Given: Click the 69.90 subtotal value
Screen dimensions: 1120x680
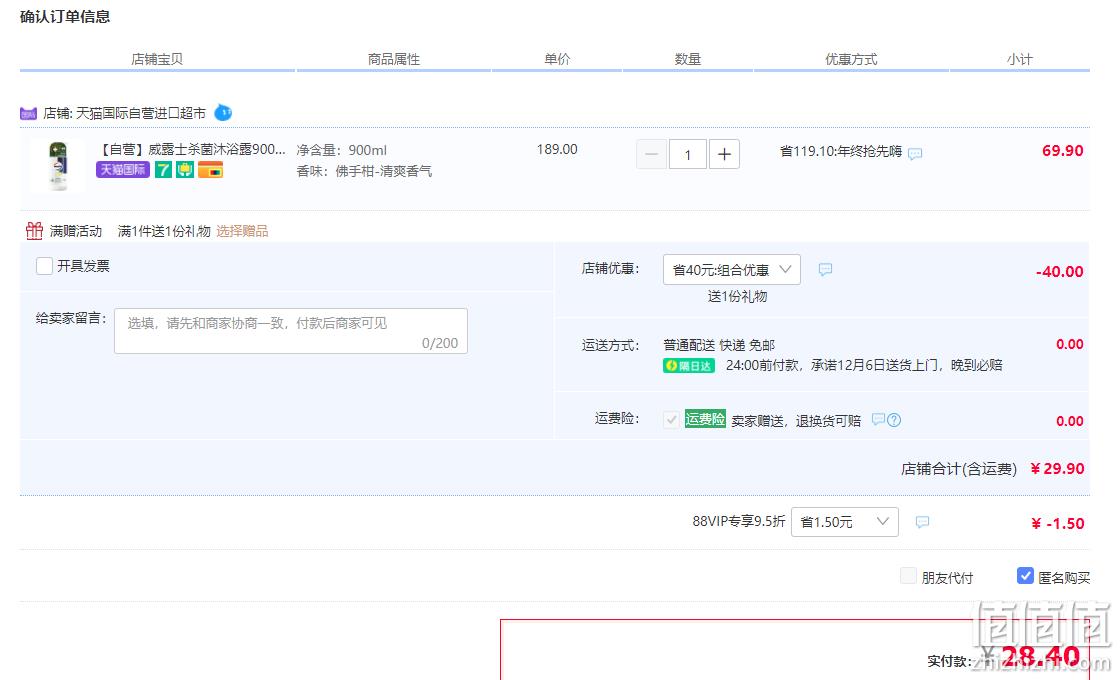Looking at the screenshot, I should [1062, 151].
